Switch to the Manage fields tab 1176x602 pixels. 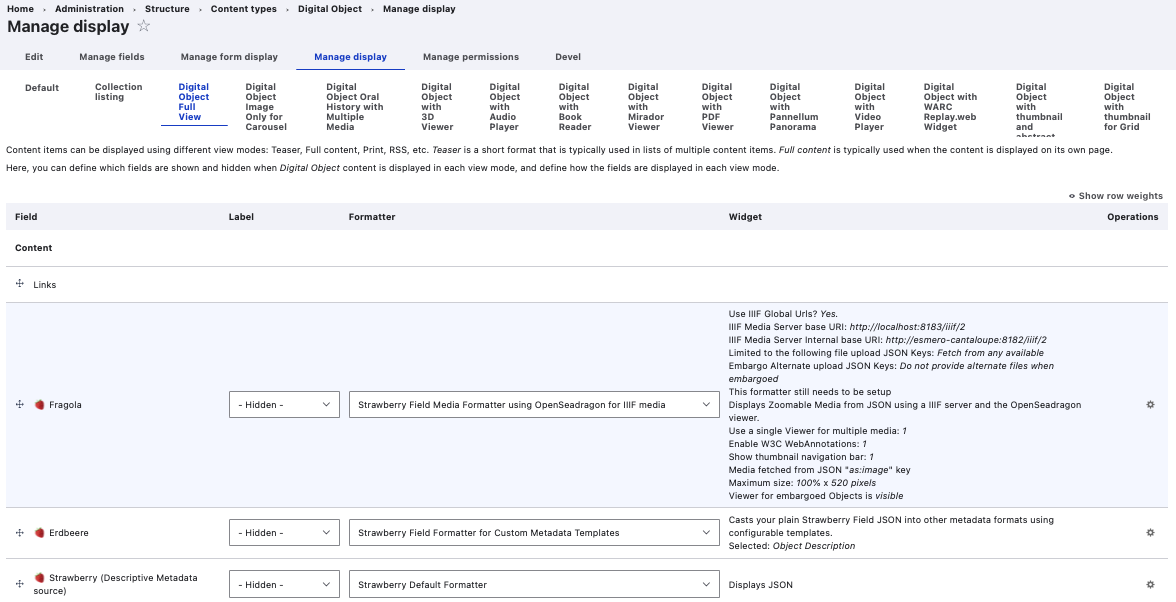112,57
